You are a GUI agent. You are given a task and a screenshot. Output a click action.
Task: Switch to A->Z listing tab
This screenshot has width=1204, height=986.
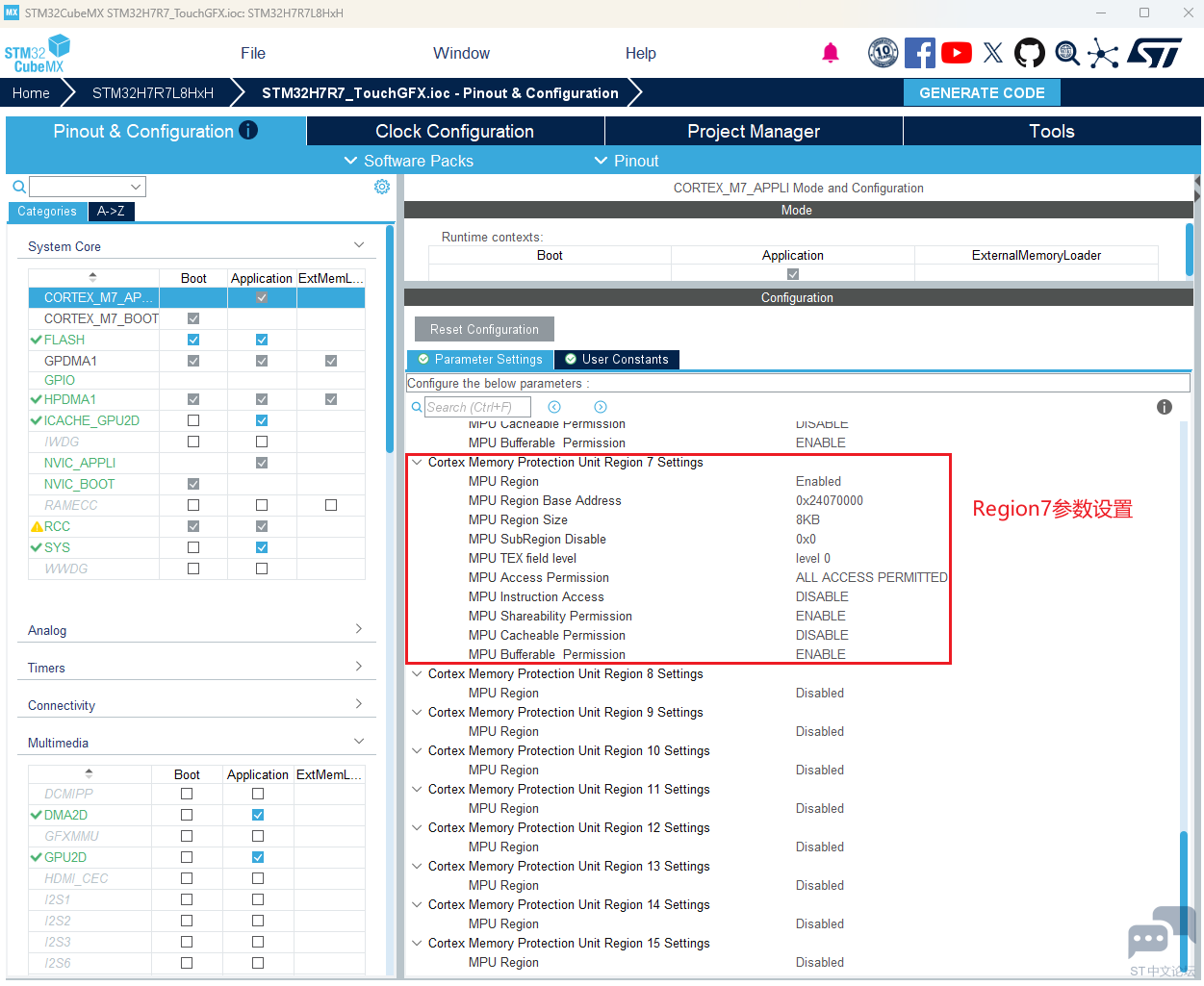[111, 212]
